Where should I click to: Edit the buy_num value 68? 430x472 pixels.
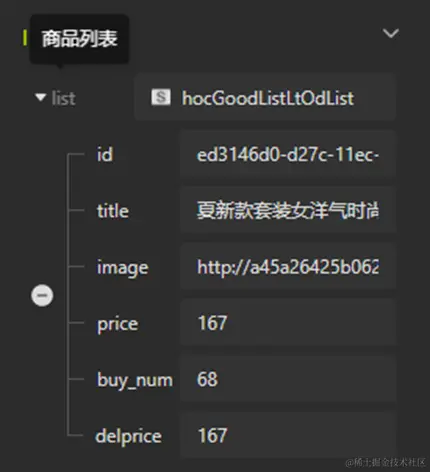coord(288,379)
